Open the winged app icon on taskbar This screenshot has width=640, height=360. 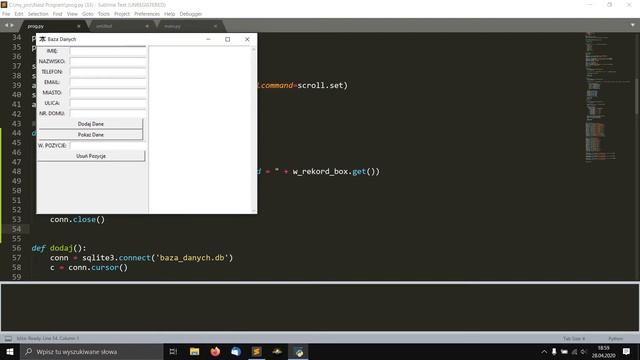[x=278, y=351]
